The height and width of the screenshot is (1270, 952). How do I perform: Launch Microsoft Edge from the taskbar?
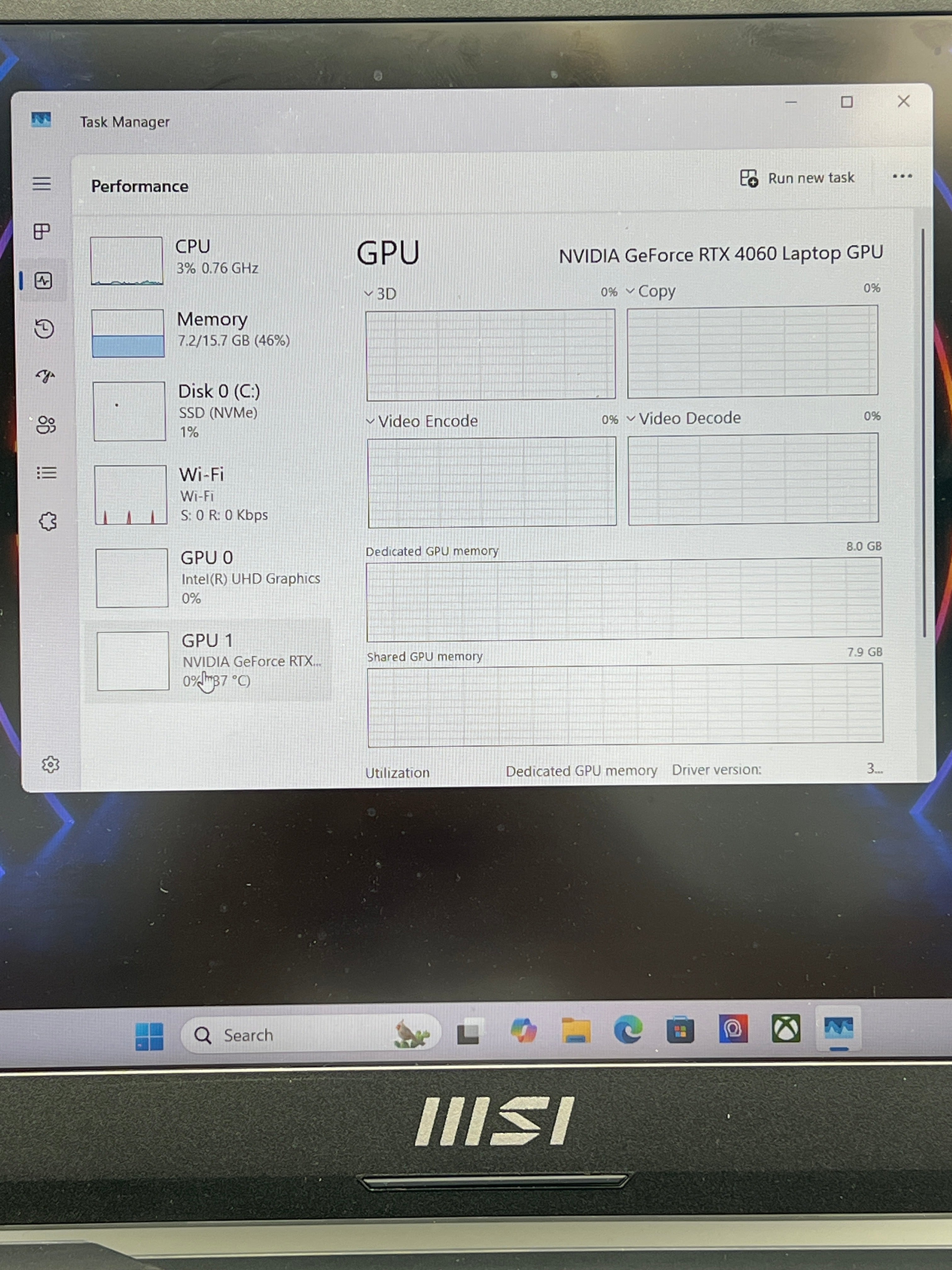coord(628,1030)
